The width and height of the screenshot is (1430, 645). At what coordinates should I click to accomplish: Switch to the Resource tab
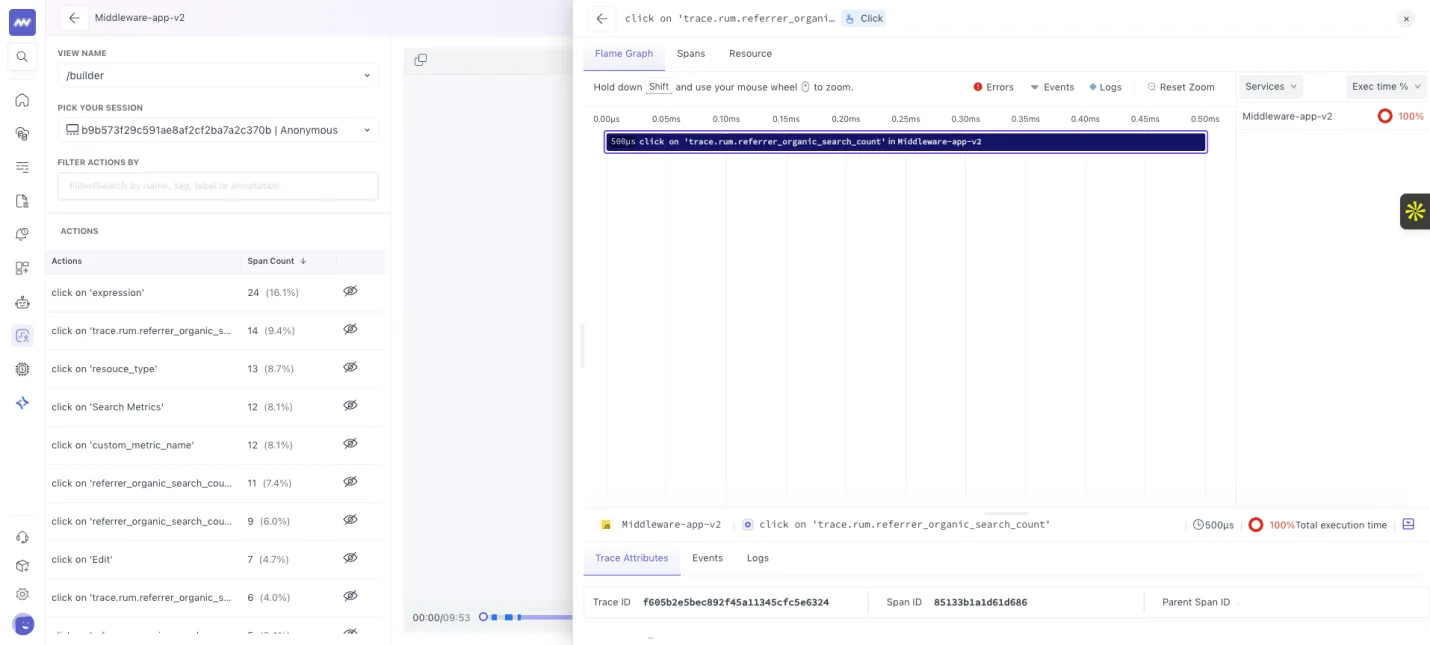pos(750,54)
